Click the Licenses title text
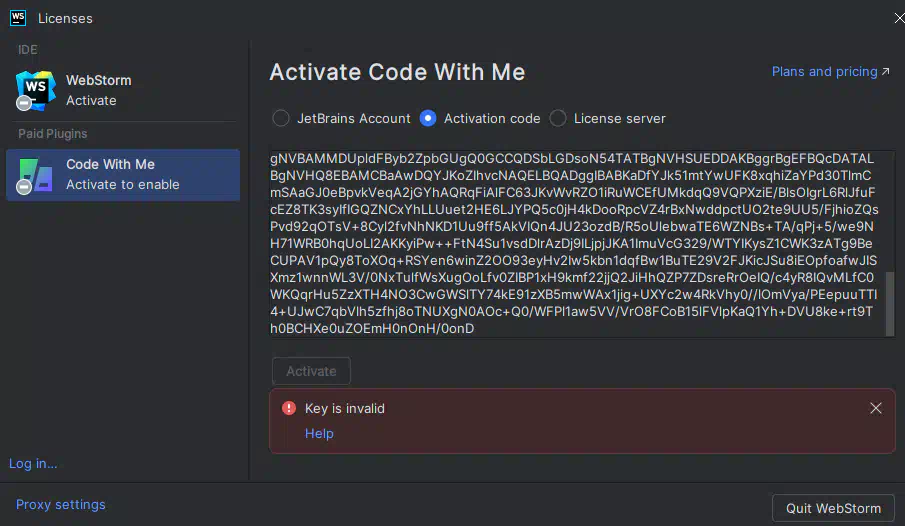The width and height of the screenshot is (905, 526). coord(65,18)
